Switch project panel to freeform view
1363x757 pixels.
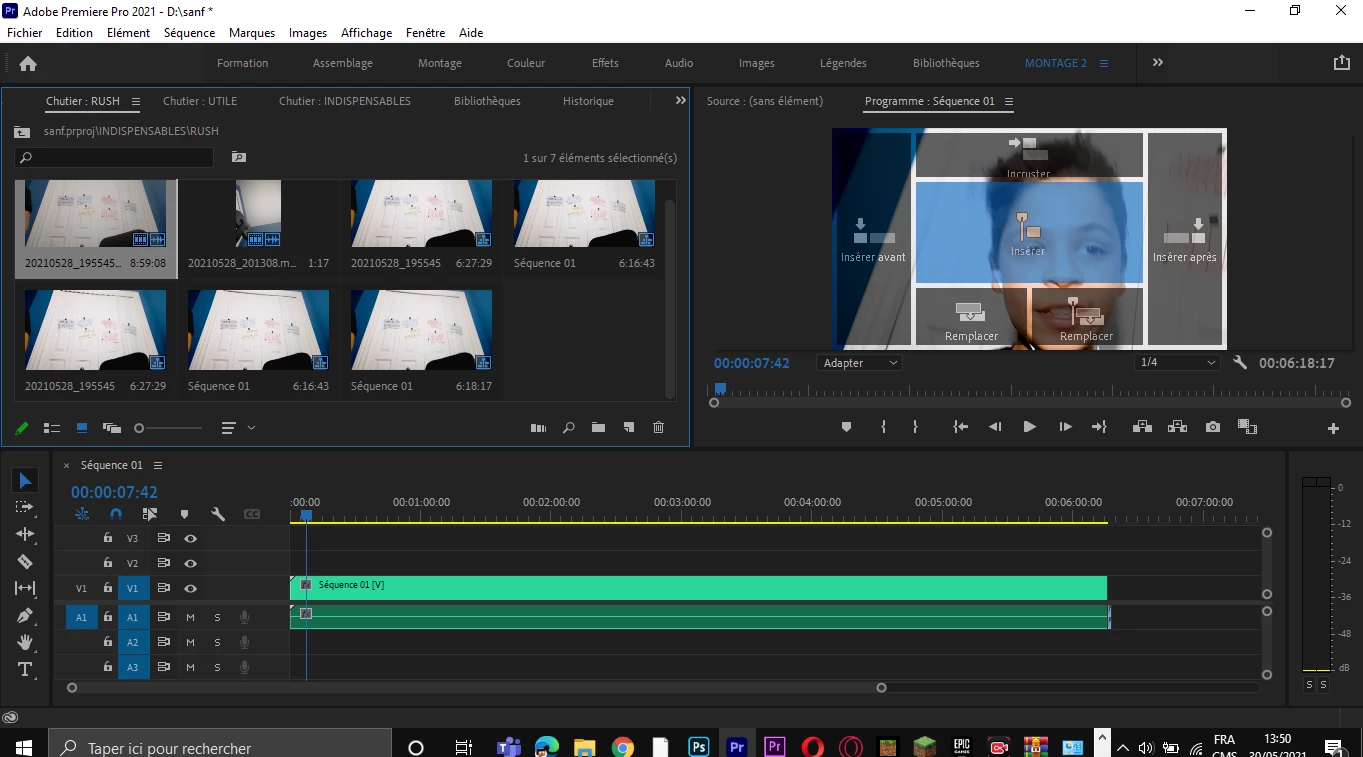111,428
